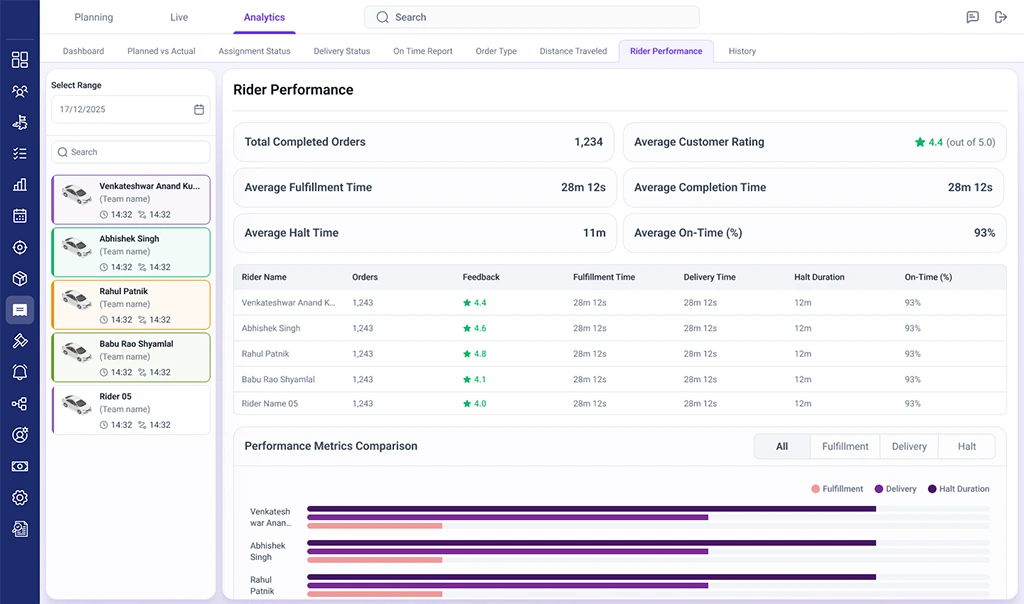Open the package box icon in sidebar
The width and height of the screenshot is (1024, 604).
[x=20, y=279]
